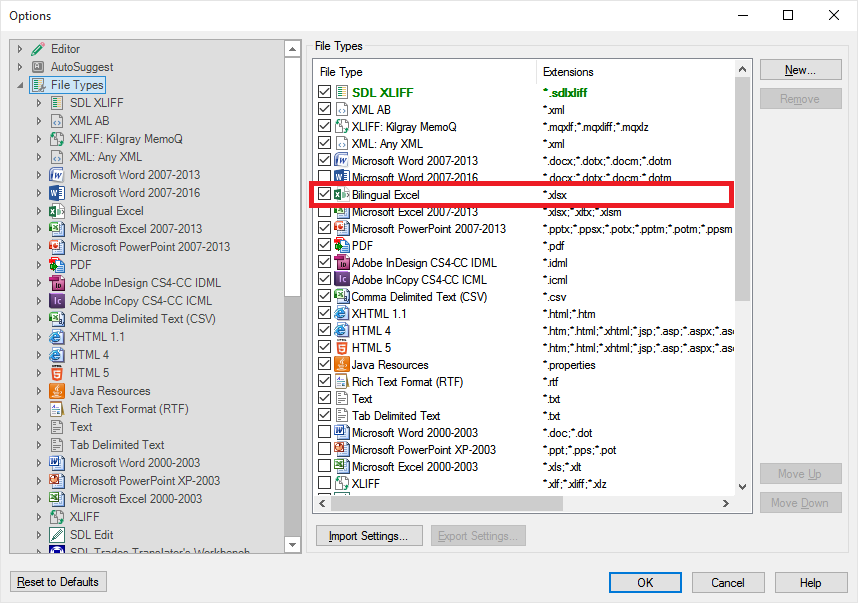This screenshot has height=603, width=858.
Task: Click the Editor pencil icon in tree
Action: pyautogui.click(x=38, y=49)
